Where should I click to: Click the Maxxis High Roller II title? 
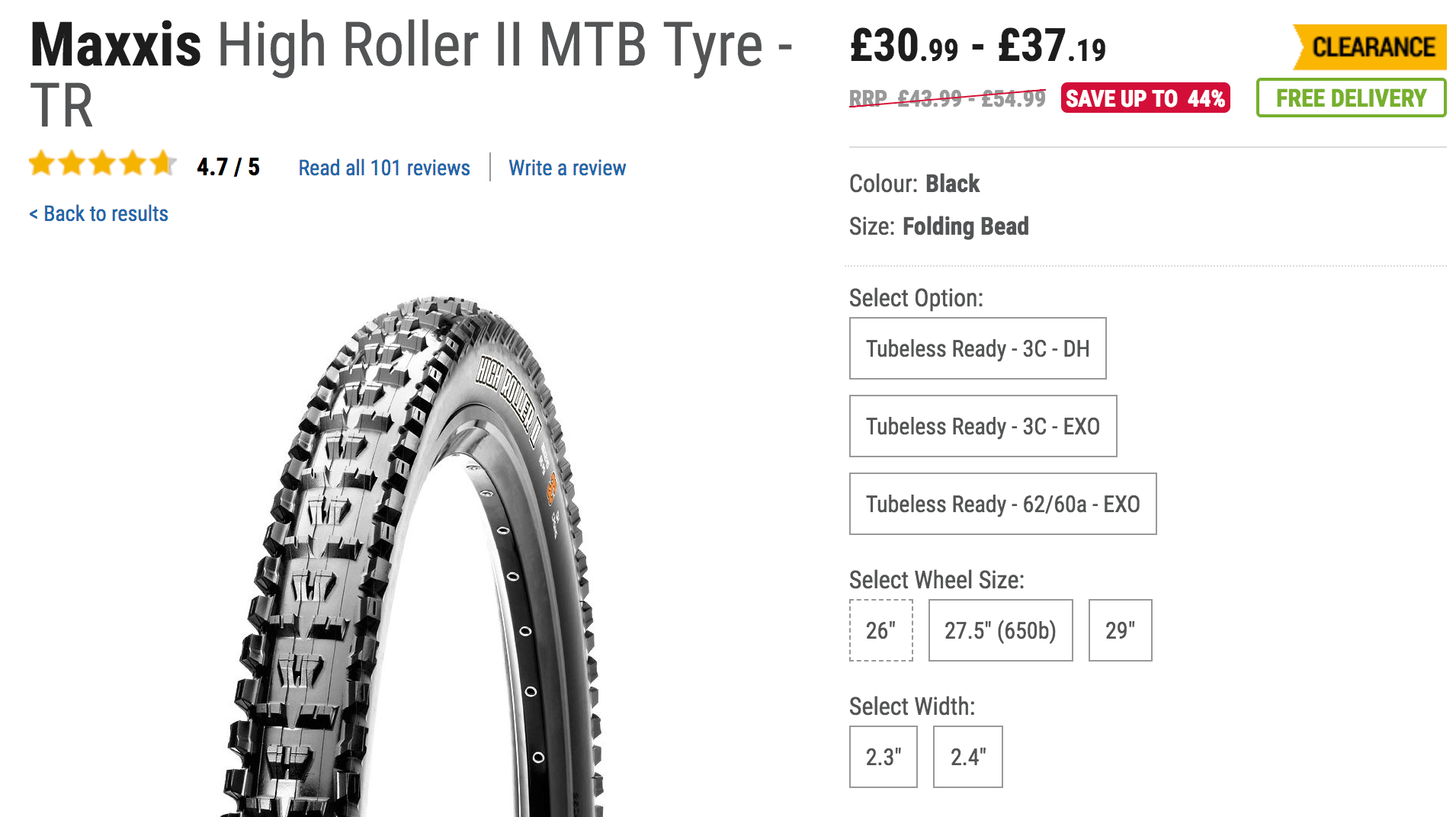[412, 74]
